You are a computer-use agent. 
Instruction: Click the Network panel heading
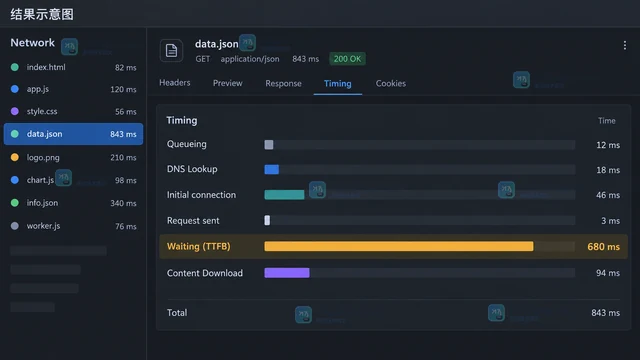32,42
